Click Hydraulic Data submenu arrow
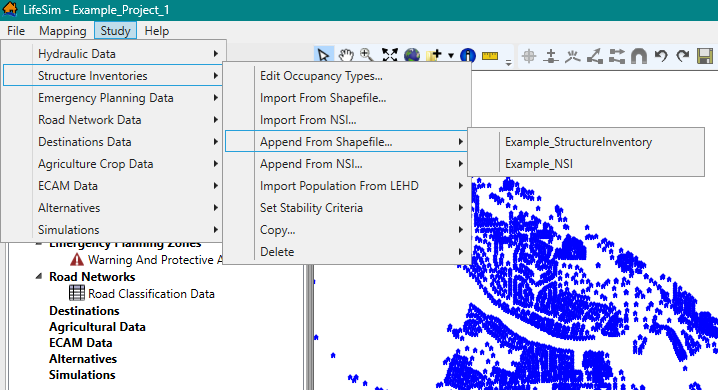The height and width of the screenshot is (390, 718). coord(216,54)
